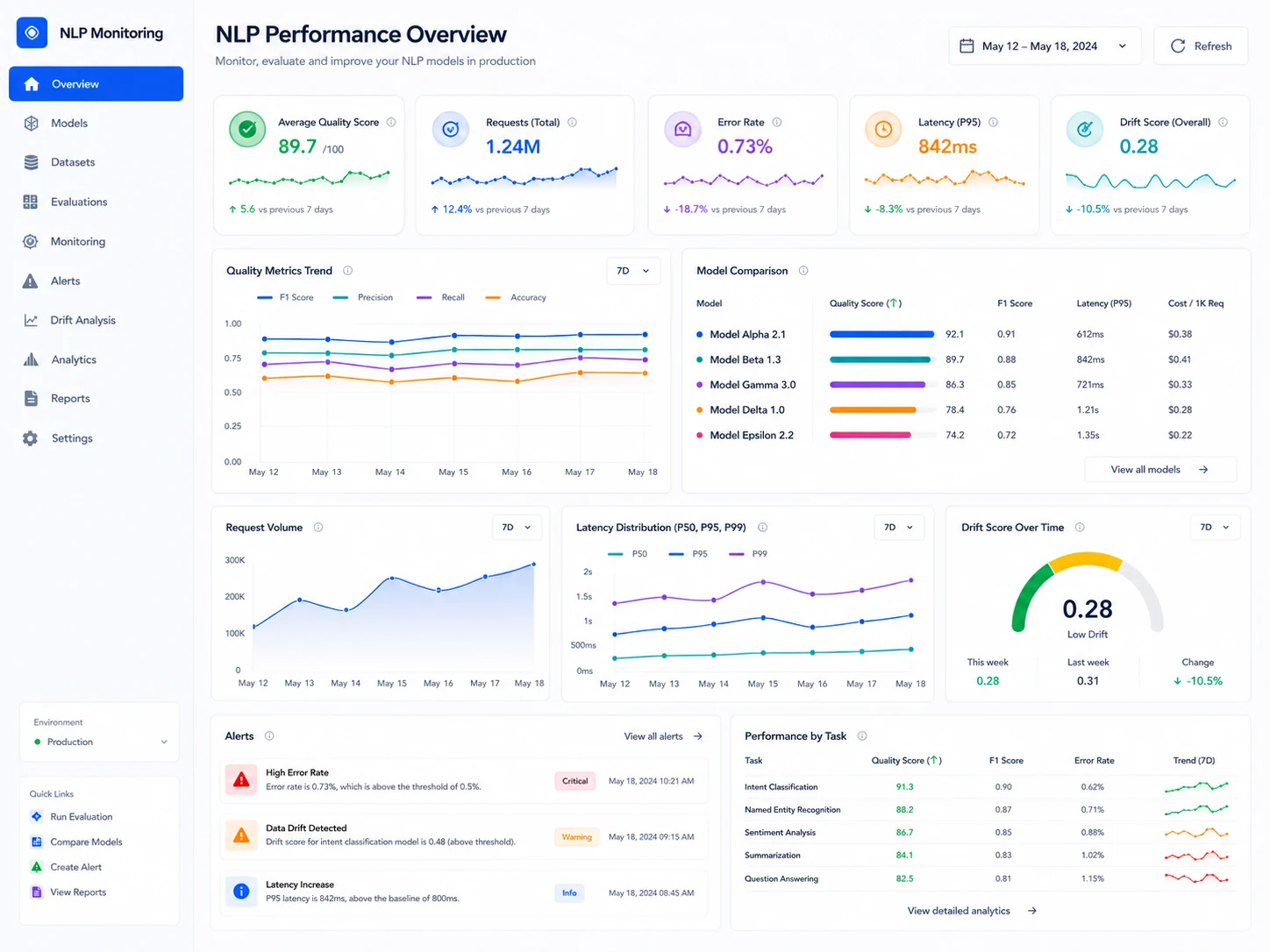Toggle Recall series legend in Quality Metrics
Image resolution: width=1270 pixels, height=952 pixels.
tap(440, 298)
